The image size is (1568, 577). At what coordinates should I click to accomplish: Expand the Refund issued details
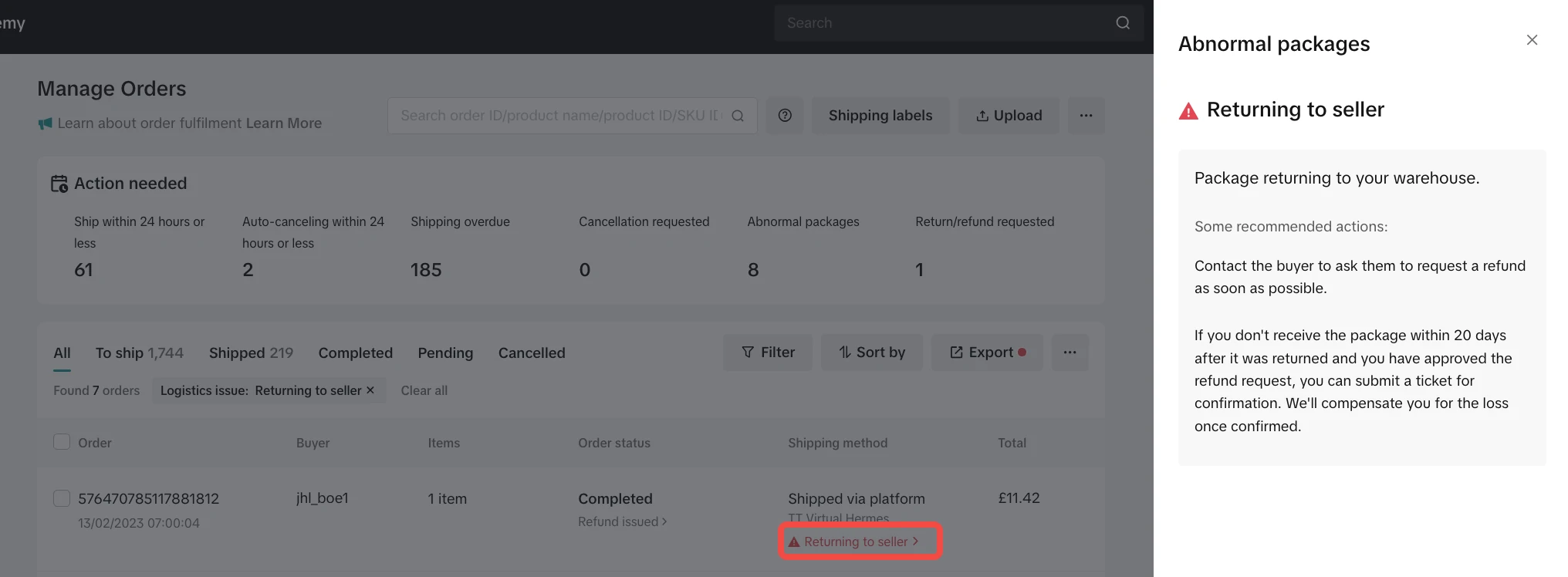(x=622, y=522)
